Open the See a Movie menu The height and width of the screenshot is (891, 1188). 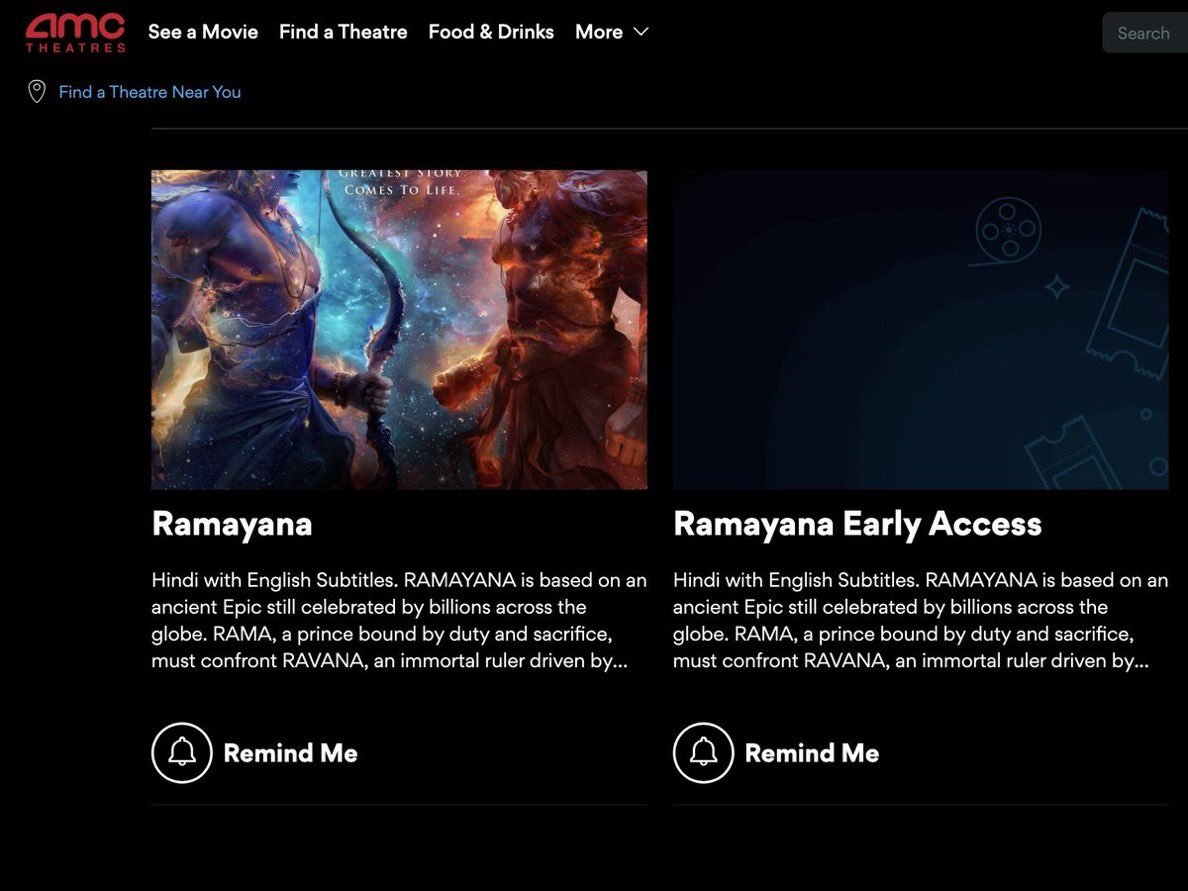(x=203, y=32)
